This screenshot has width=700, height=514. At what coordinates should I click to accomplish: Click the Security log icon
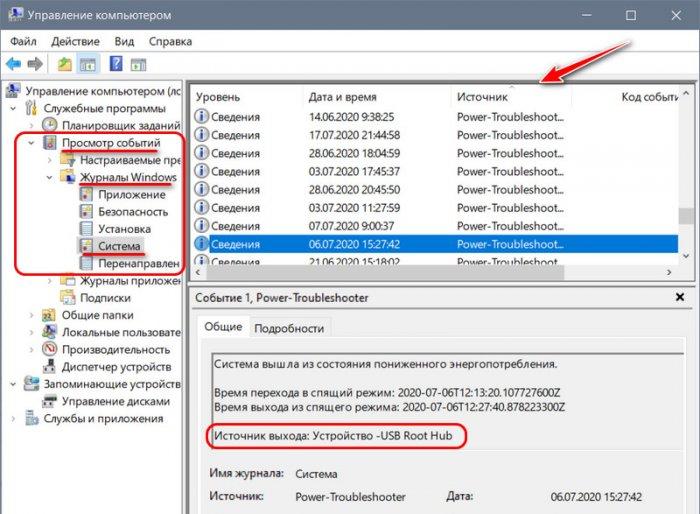coord(86,212)
